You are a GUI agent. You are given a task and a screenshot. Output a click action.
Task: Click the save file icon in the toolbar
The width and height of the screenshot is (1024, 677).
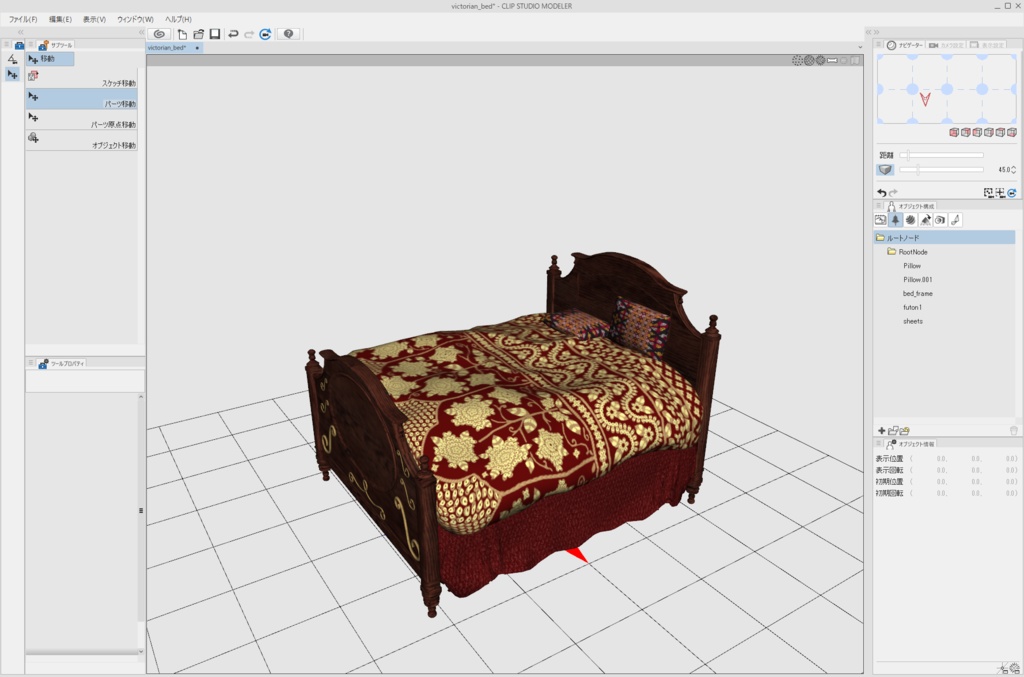click(x=217, y=32)
